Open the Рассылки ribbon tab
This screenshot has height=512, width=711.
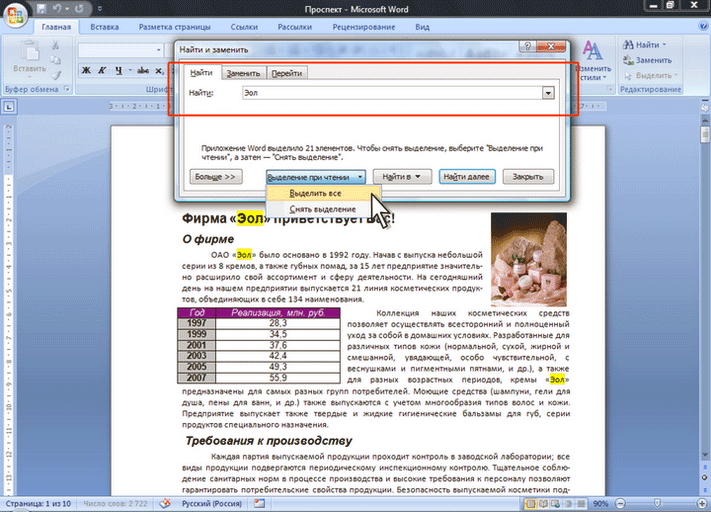(295, 27)
